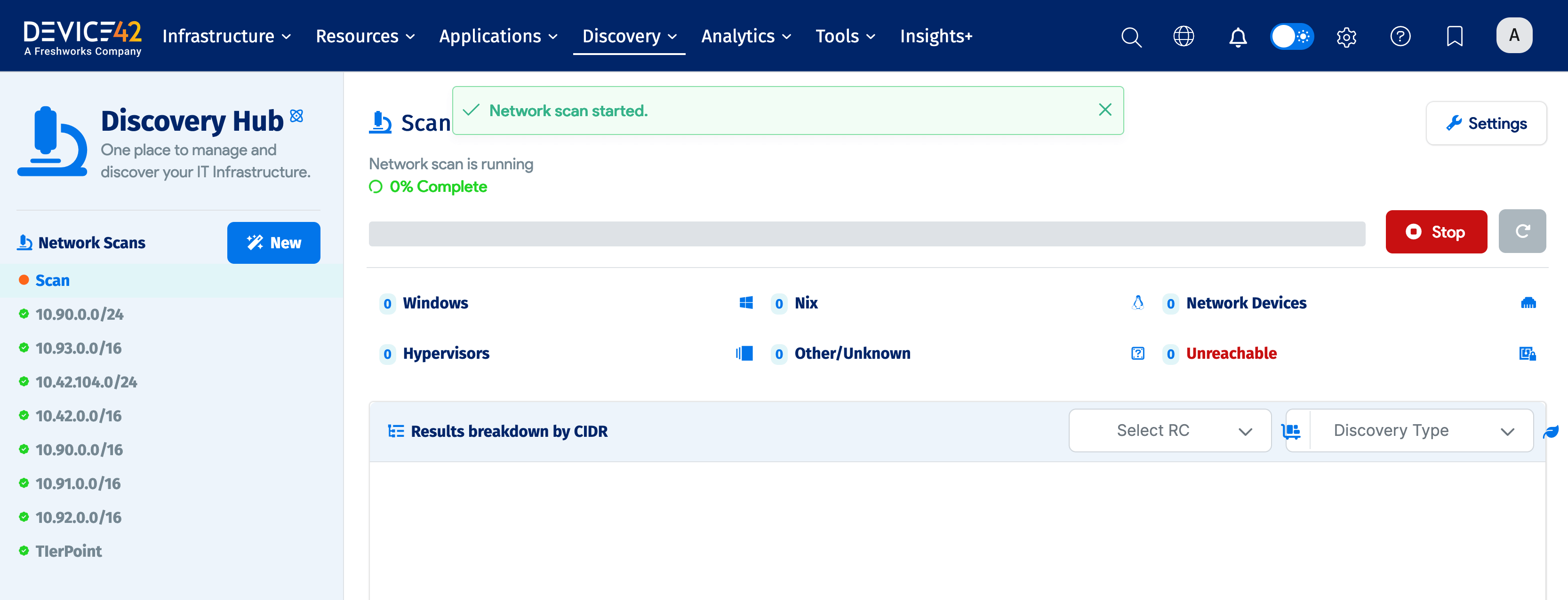Image resolution: width=1568 pixels, height=600 pixels.
Task: Dismiss the Network scan started notification
Action: coord(1105,110)
